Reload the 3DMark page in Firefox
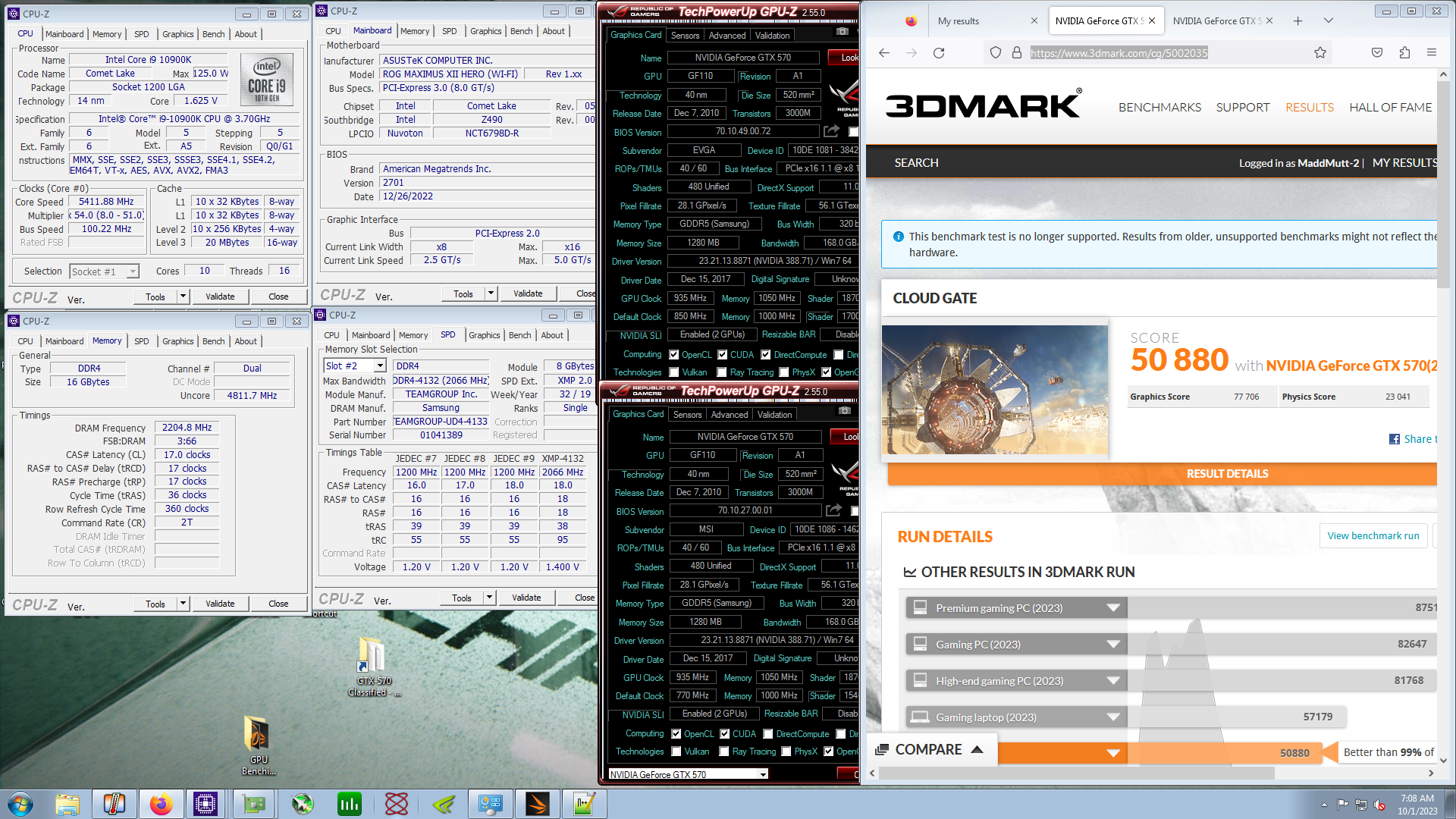 tap(939, 53)
